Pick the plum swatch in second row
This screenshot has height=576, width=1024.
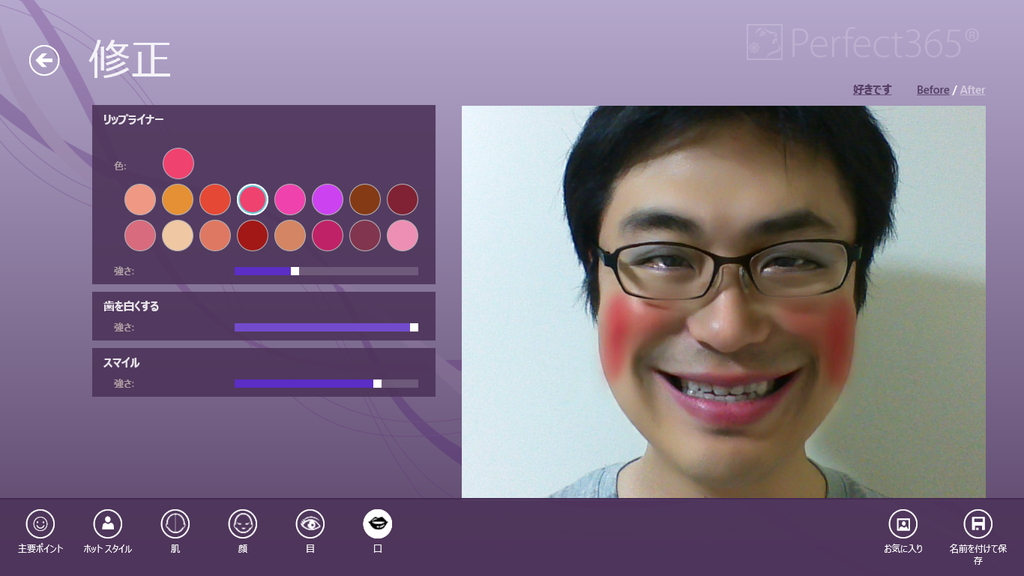tap(365, 235)
